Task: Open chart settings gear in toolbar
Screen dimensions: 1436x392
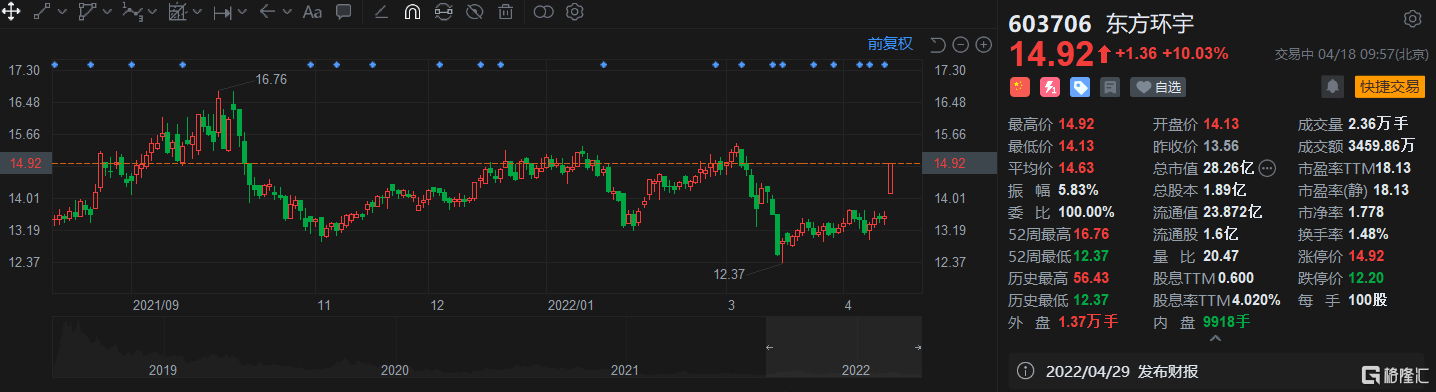Action: coord(574,12)
